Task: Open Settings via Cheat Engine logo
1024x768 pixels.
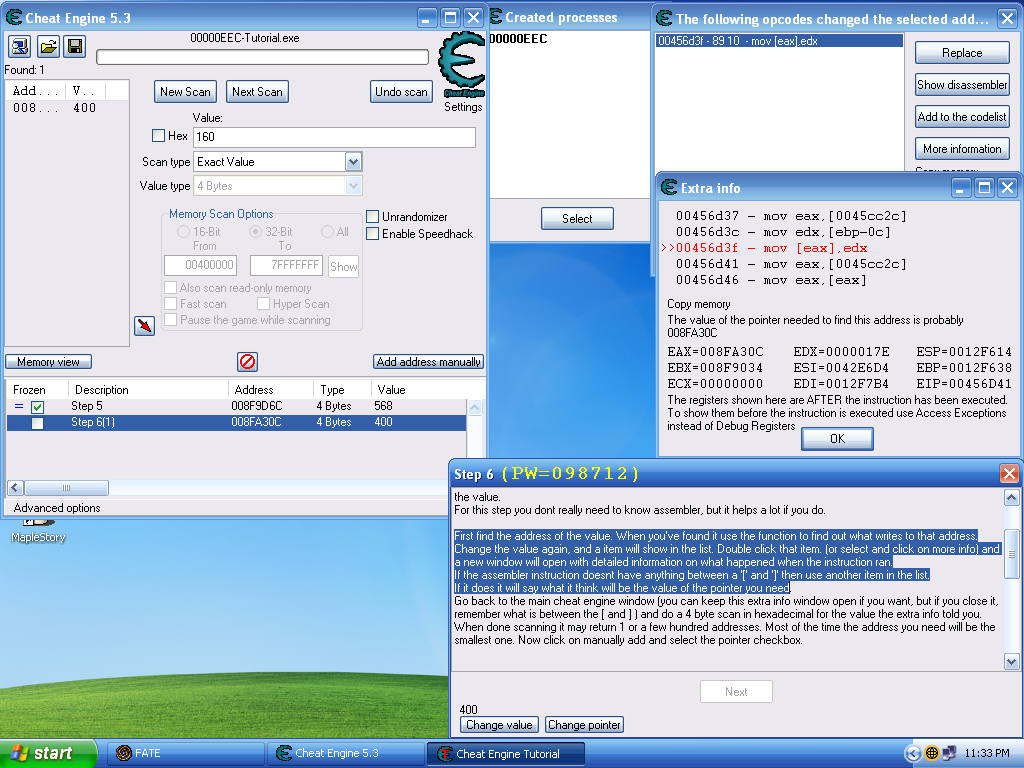Action: 462,72
